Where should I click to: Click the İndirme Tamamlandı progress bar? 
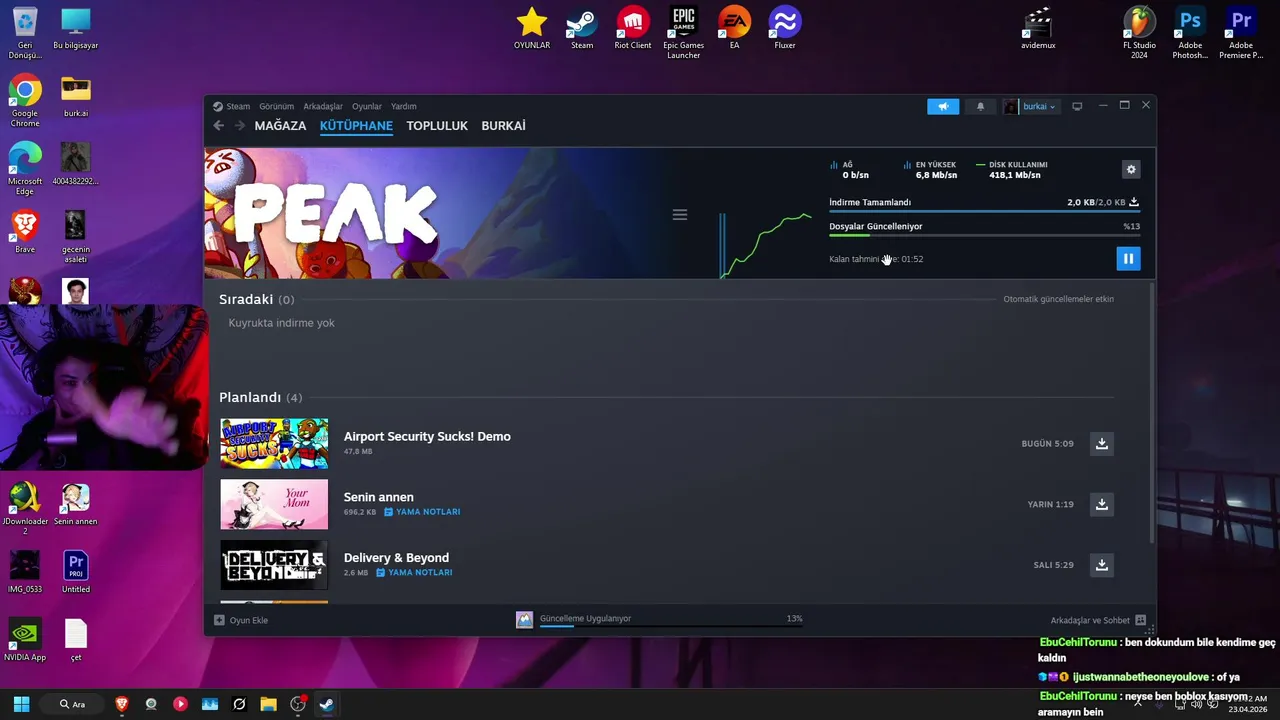984,211
